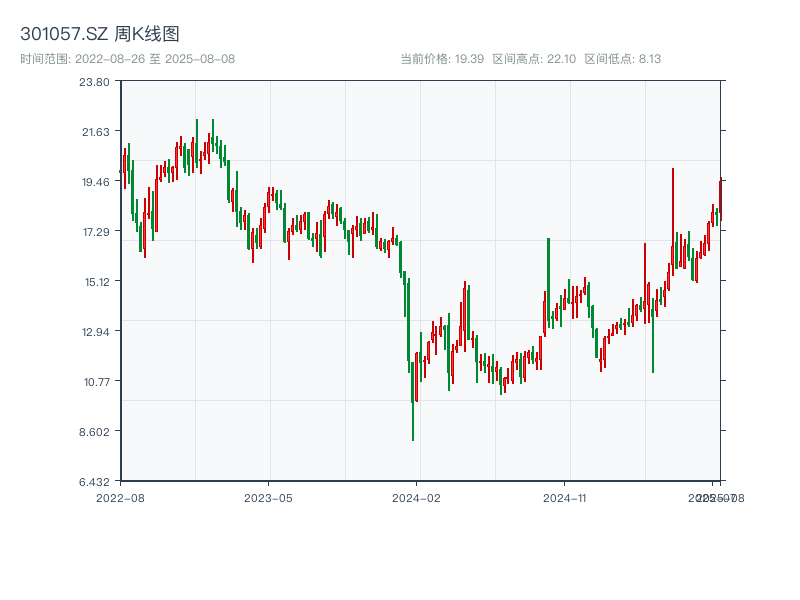Viewport: 800px width, 600px height.
Task: Click the 2023-05 x-axis date label
Action: pyautogui.click(x=268, y=497)
